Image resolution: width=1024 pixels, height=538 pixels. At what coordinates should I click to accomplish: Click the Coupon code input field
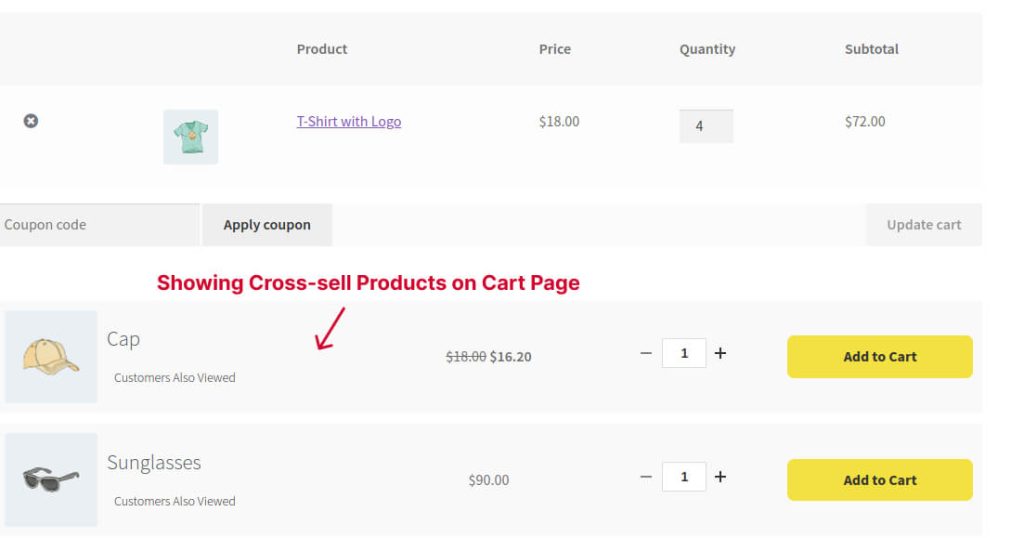click(98, 225)
